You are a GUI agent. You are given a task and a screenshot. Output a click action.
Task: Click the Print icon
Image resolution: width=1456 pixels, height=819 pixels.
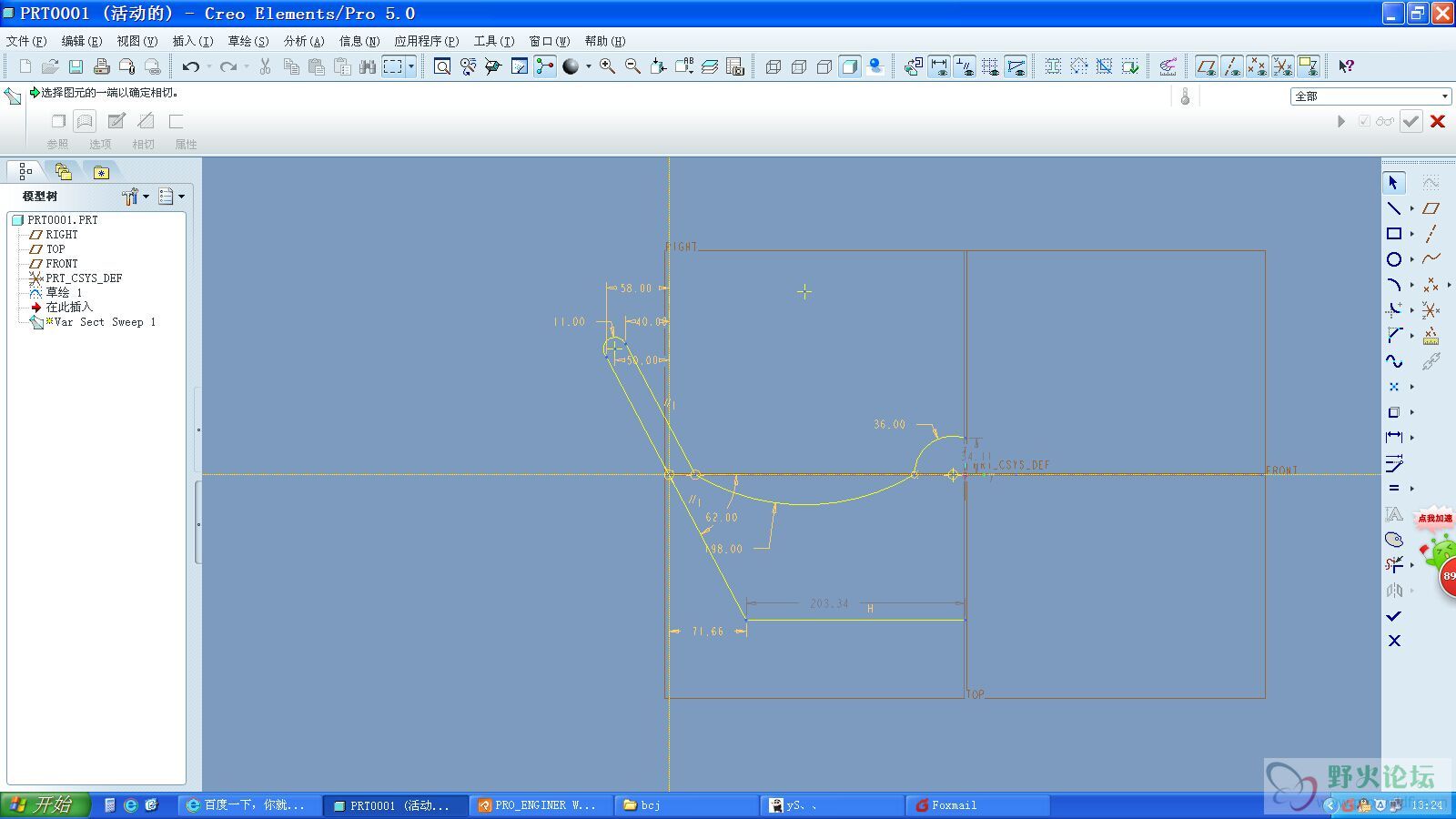click(x=102, y=66)
